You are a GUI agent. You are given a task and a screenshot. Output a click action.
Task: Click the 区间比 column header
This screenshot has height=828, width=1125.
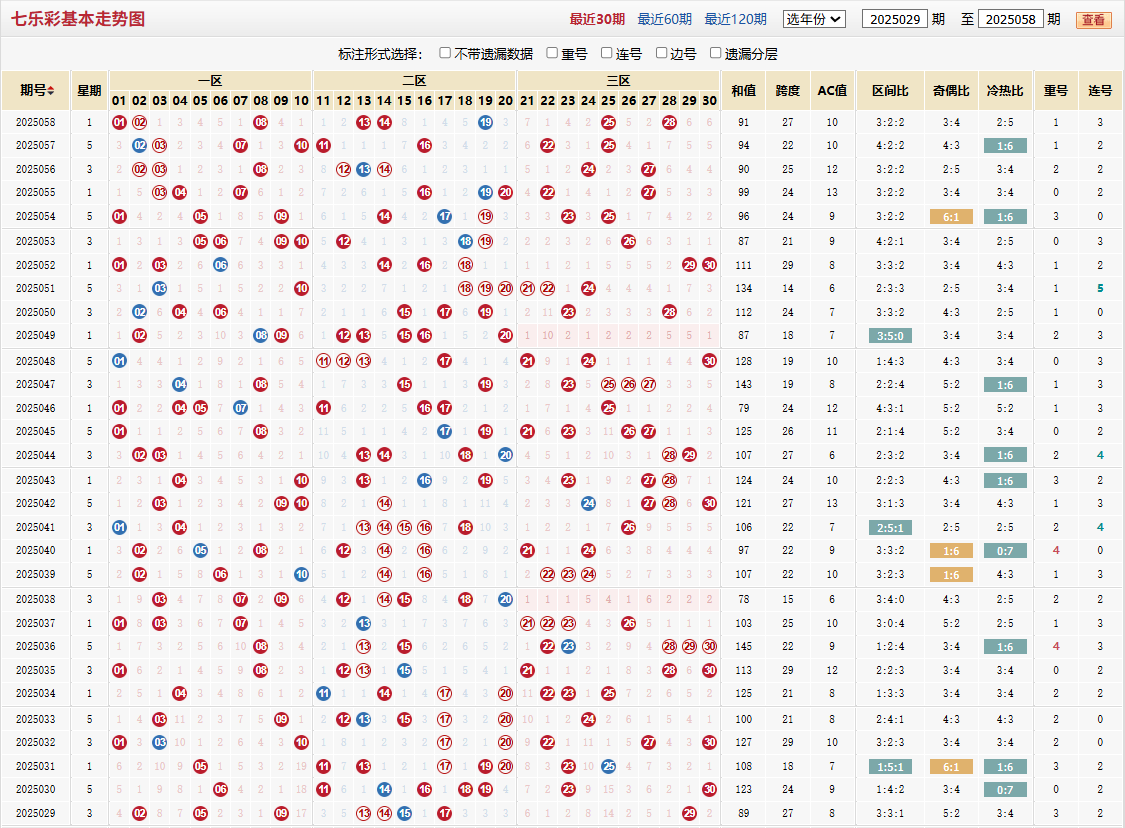click(x=890, y=90)
